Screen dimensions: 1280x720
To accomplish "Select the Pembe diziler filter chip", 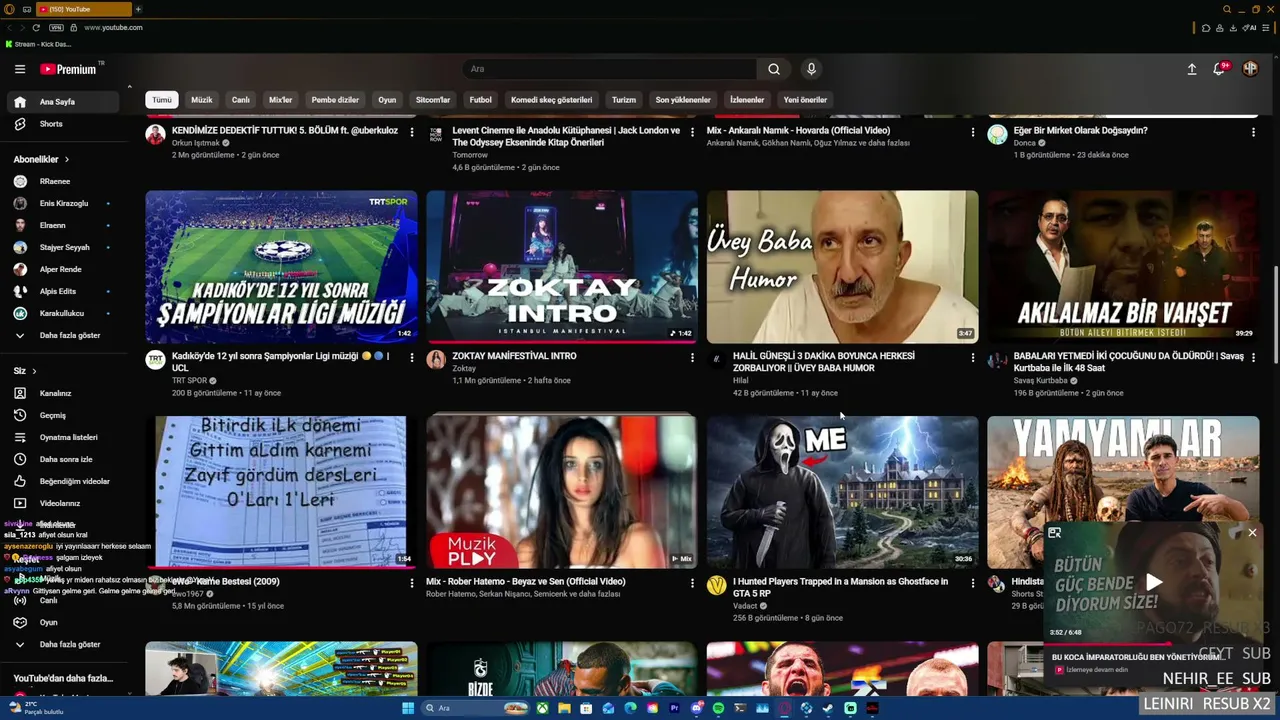I will [x=335, y=100].
